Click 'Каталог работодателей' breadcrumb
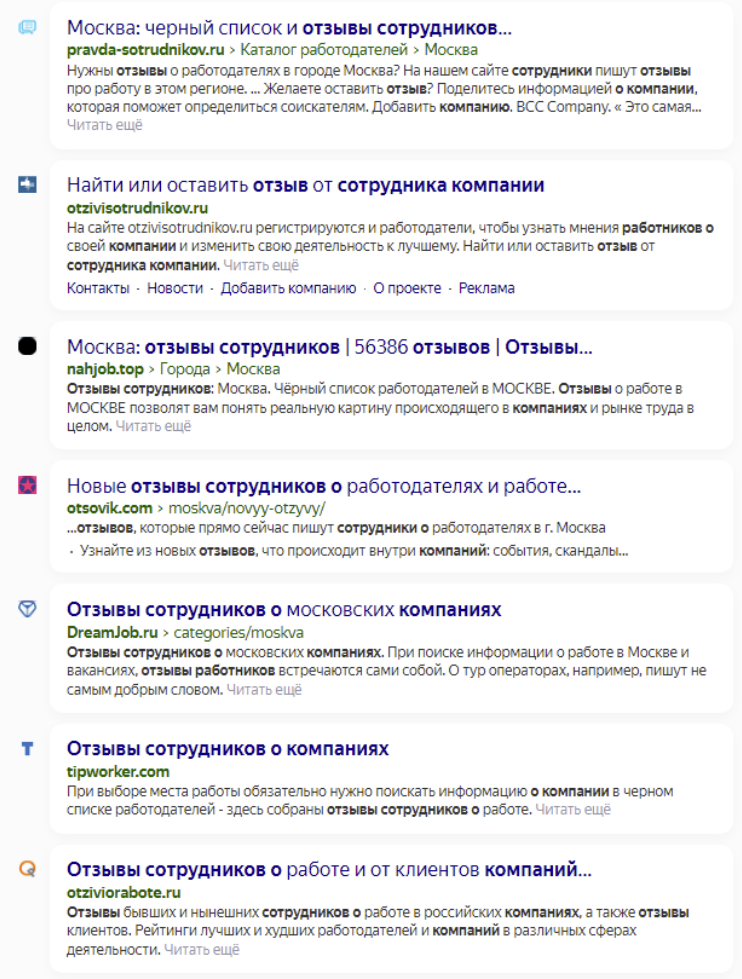 324,50
